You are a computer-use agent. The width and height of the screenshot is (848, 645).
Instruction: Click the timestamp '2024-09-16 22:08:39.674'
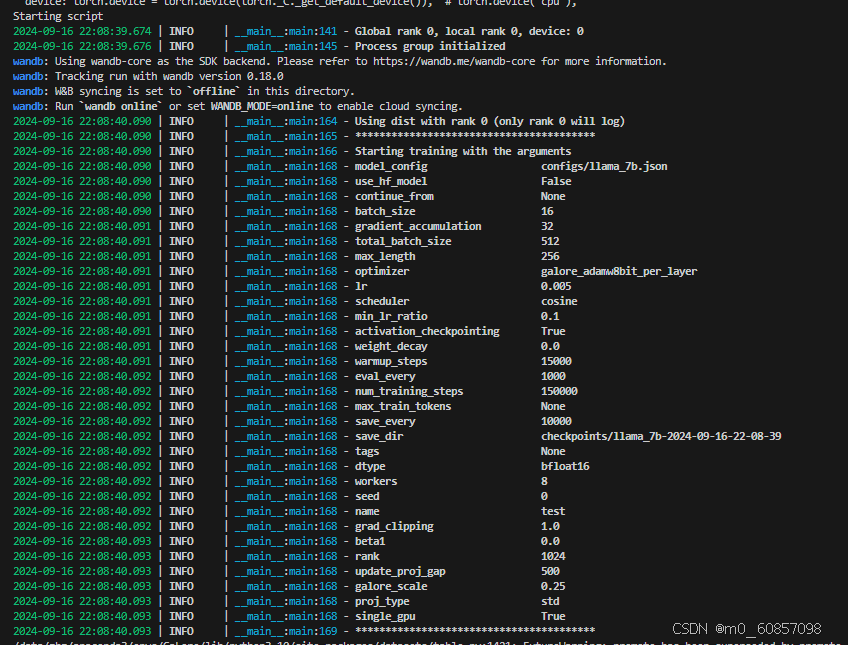tap(82, 31)
